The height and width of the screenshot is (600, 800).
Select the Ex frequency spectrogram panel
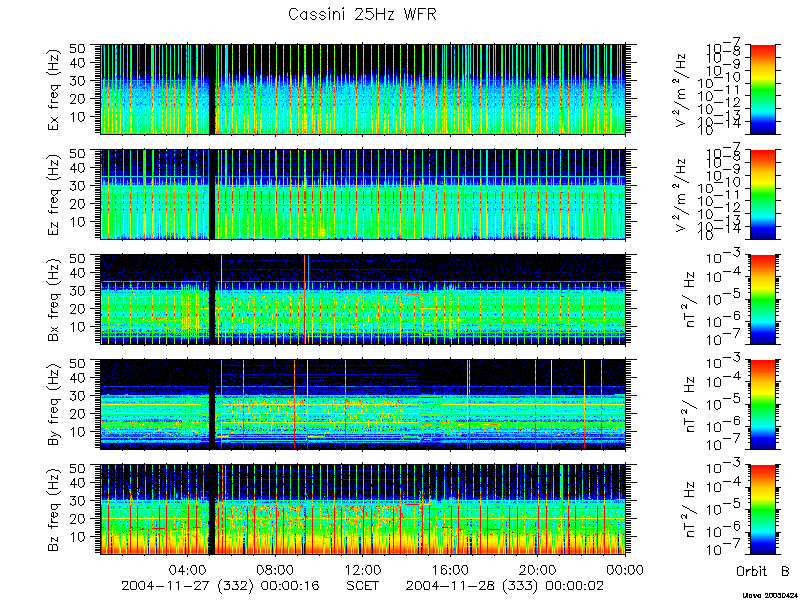pos(363,89)
